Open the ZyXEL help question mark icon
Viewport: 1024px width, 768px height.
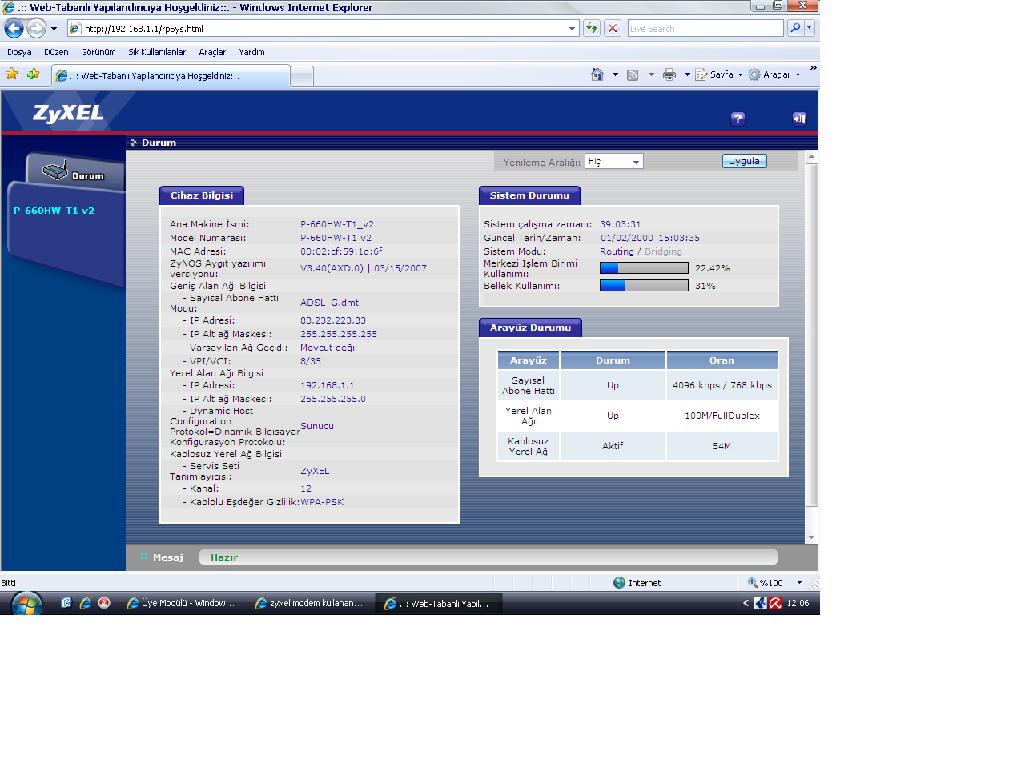pyautogui.click(x=737, y=118)
